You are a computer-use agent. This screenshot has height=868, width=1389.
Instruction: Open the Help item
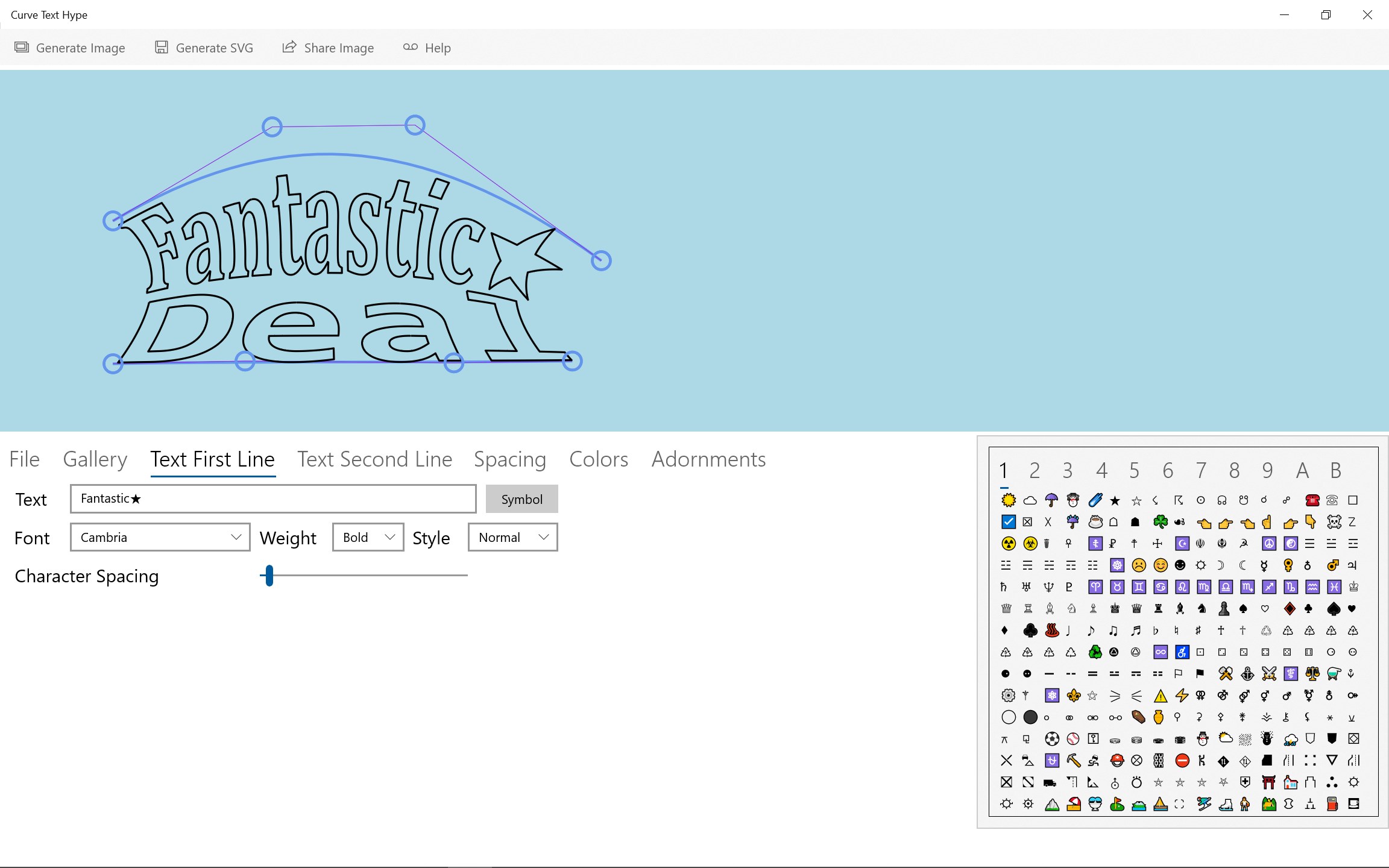pos(427,48)
